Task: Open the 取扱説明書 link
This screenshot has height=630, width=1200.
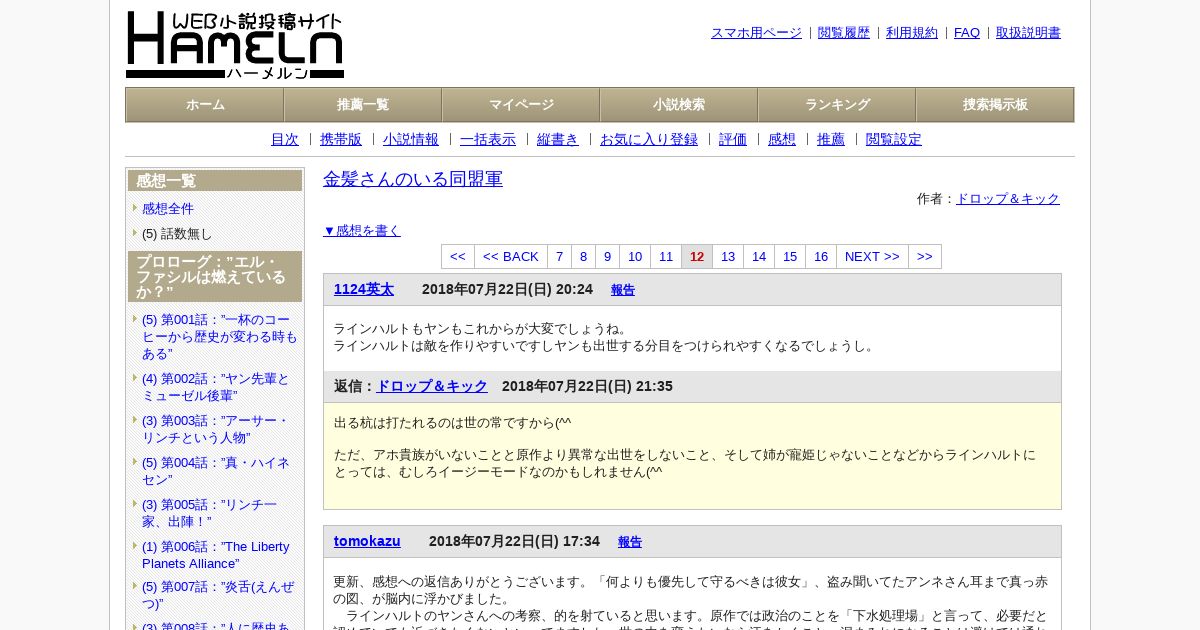Action: click(1028, 33)
